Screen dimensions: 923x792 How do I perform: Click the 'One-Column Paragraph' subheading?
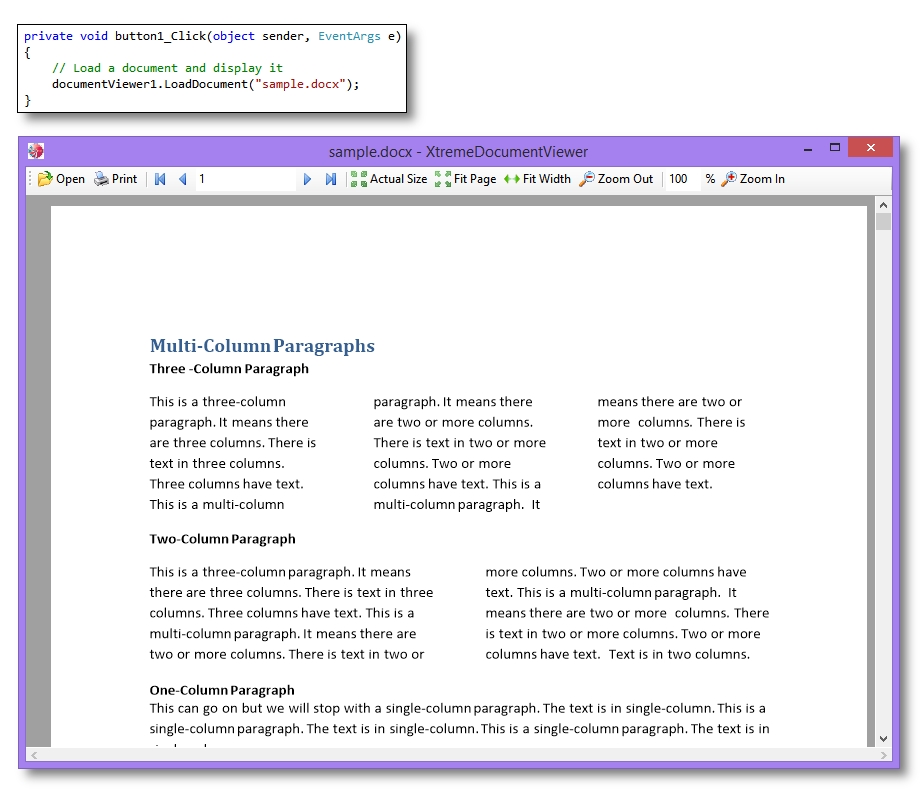tap(222, 690)
